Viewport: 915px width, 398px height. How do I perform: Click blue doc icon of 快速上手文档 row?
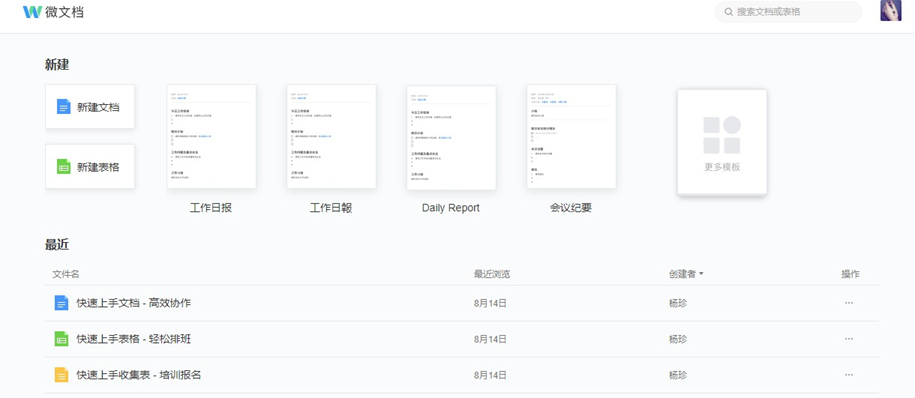(61, 303)
